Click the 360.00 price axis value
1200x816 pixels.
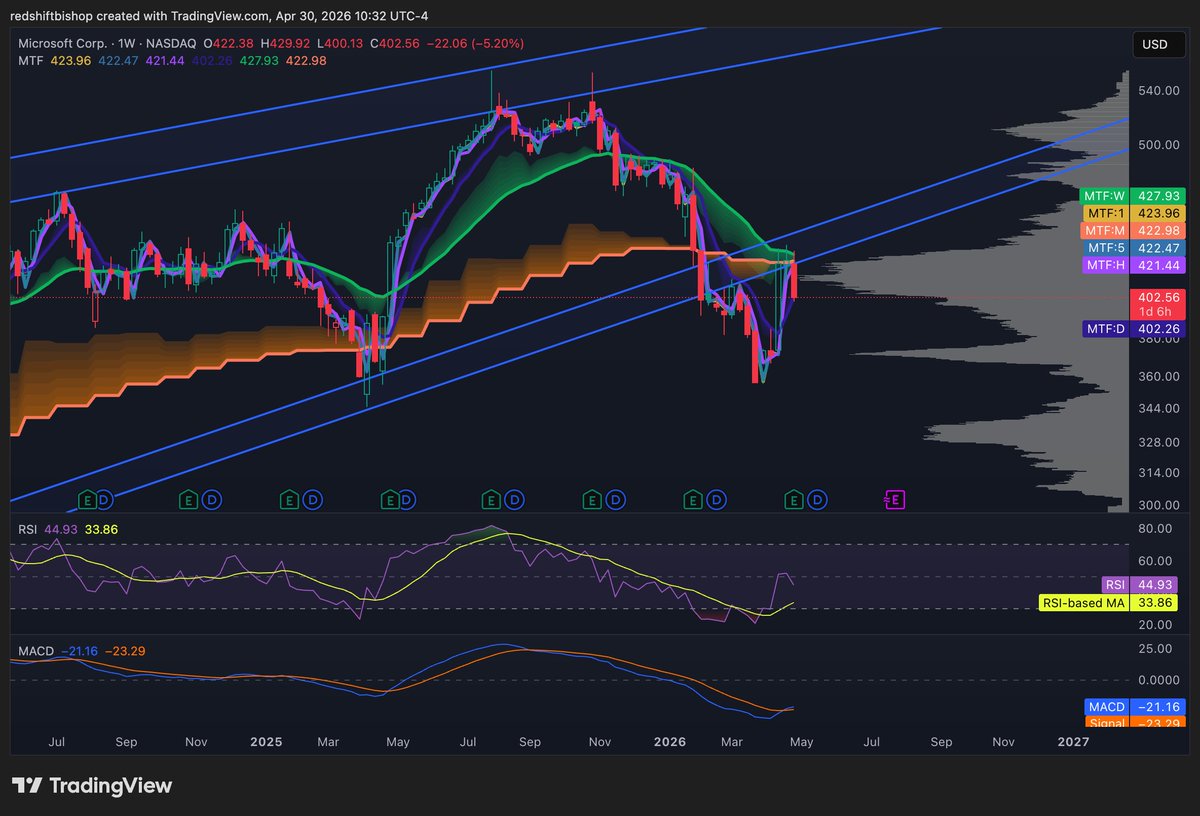(x=1160, y=376)
